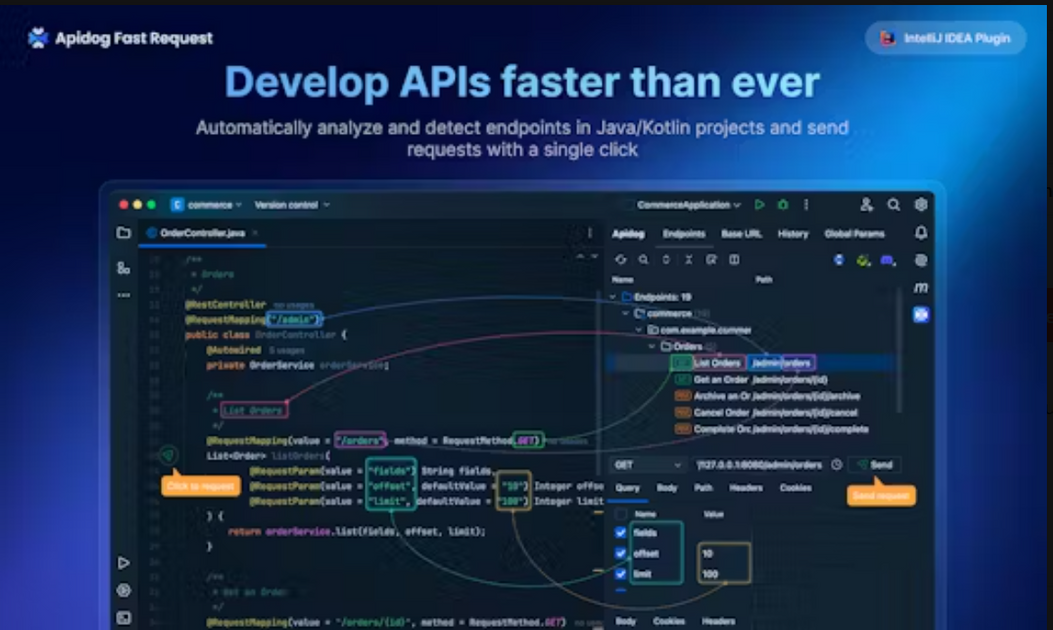The height and width of the screenshot is (630, 1053).
Task: Disable the offset query parameter checkbox
Action: [622, 554]
